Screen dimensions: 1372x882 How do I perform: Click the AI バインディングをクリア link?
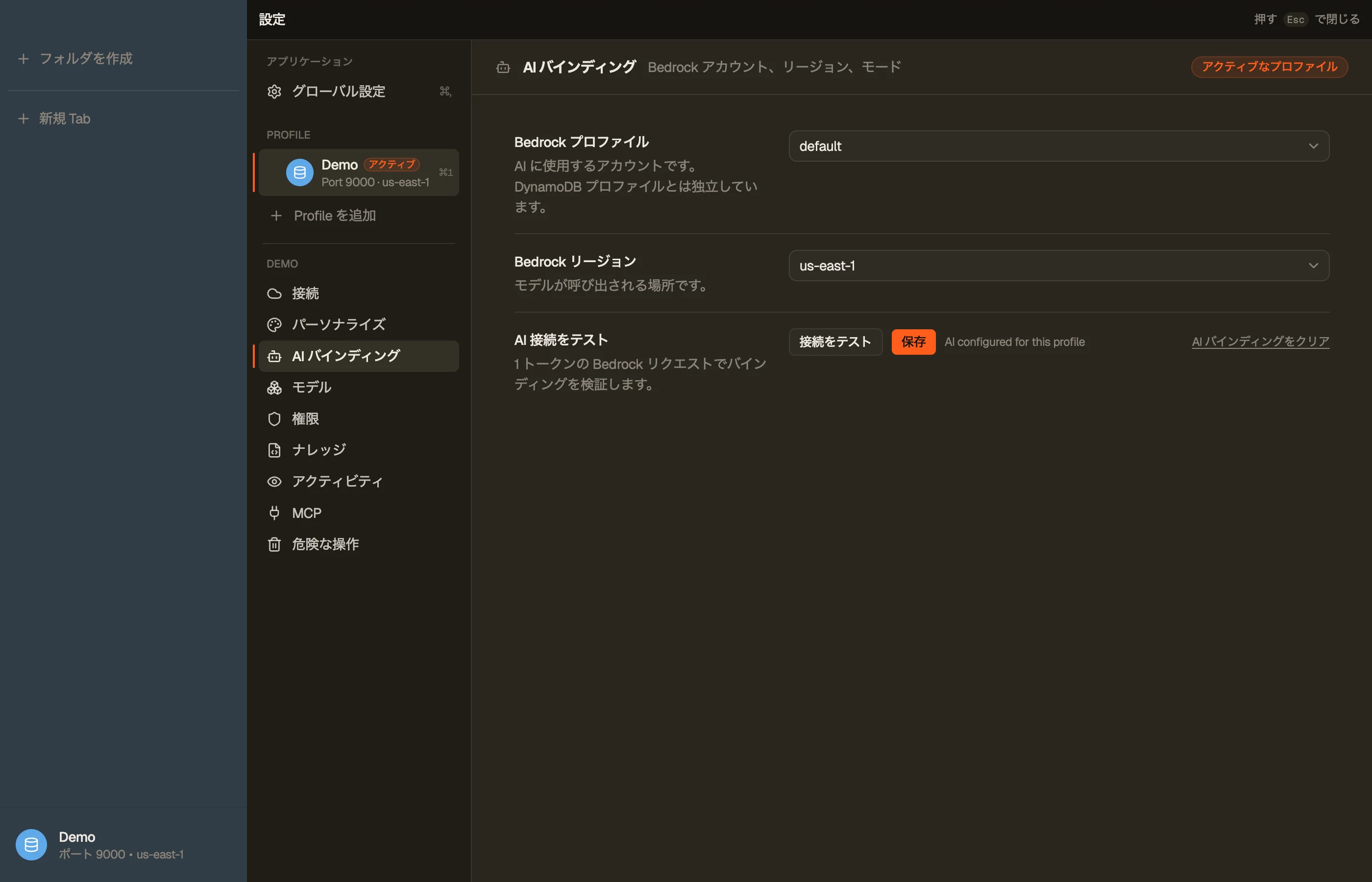point(1260,342)
